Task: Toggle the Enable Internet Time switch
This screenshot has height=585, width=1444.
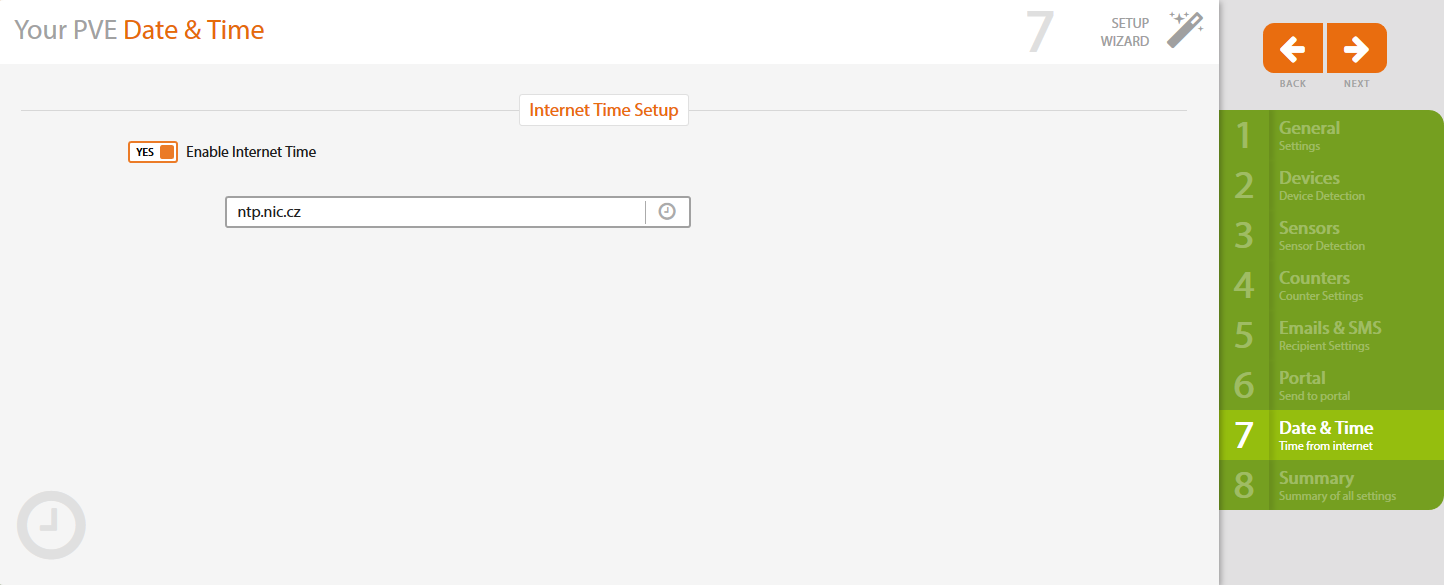Action: [153, 152]
